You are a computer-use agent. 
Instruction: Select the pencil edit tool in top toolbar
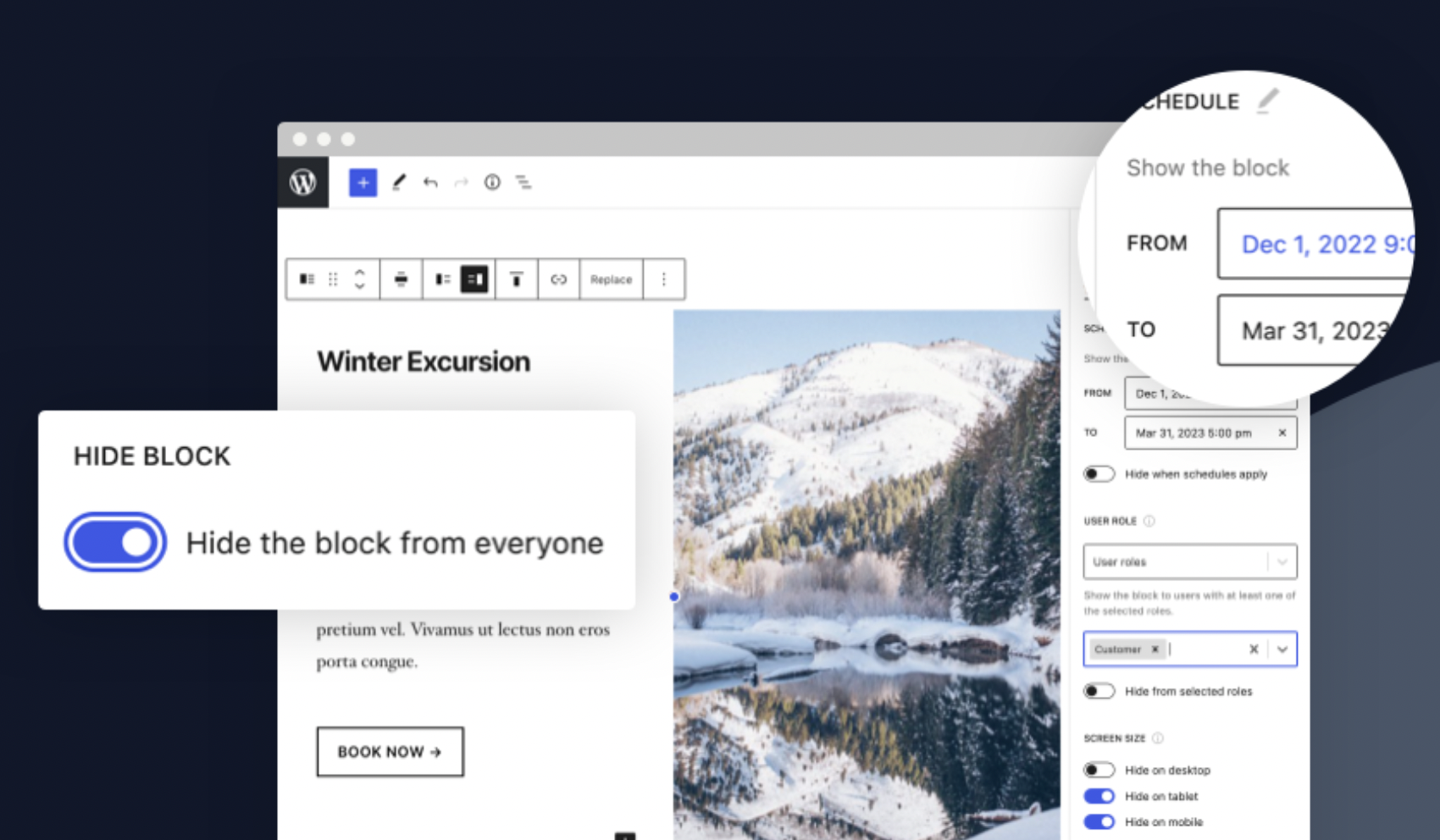398,182
